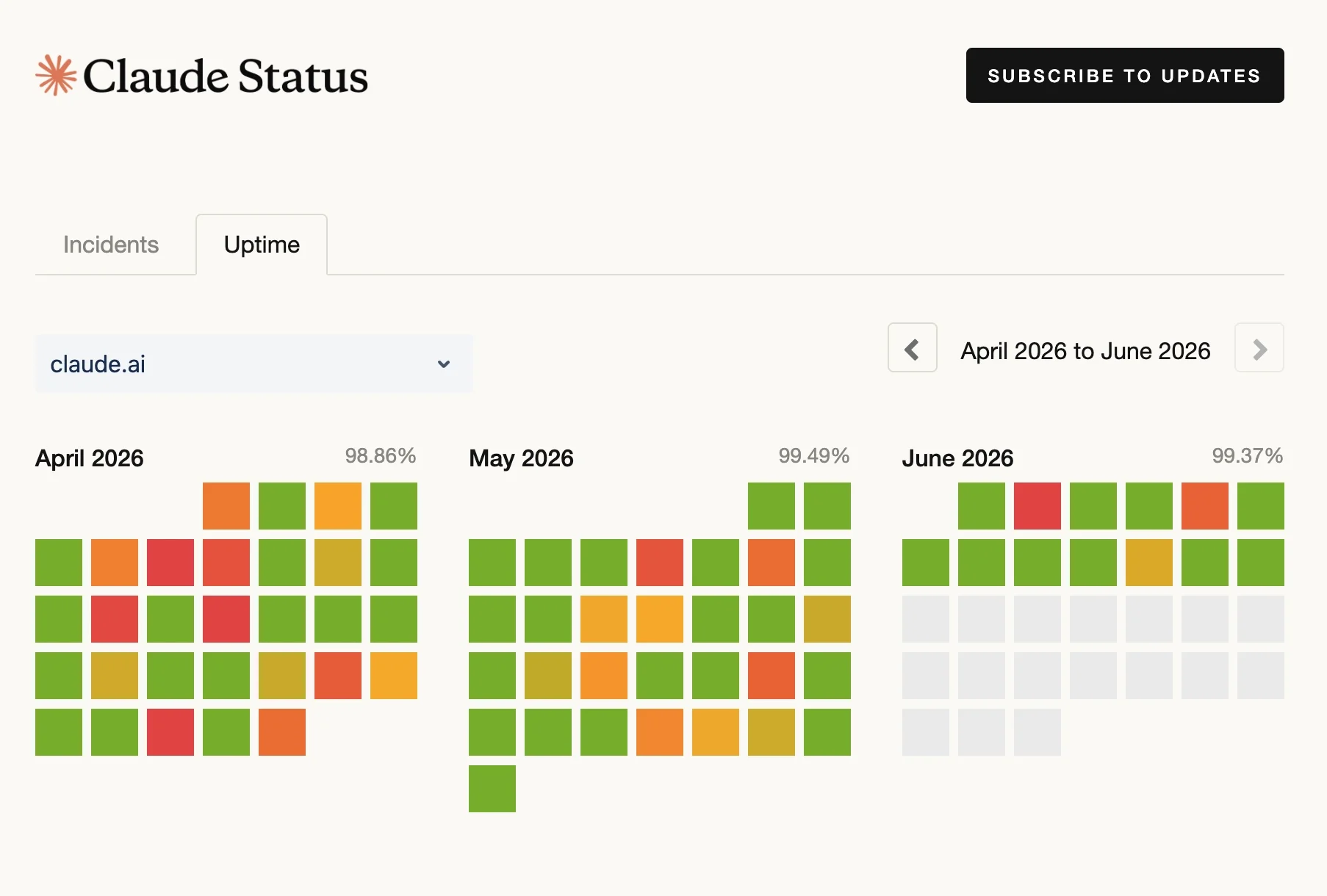Select the green April 4 day square
The image size is (1327, 896).
pyautogui.click(x=394, y=506)
